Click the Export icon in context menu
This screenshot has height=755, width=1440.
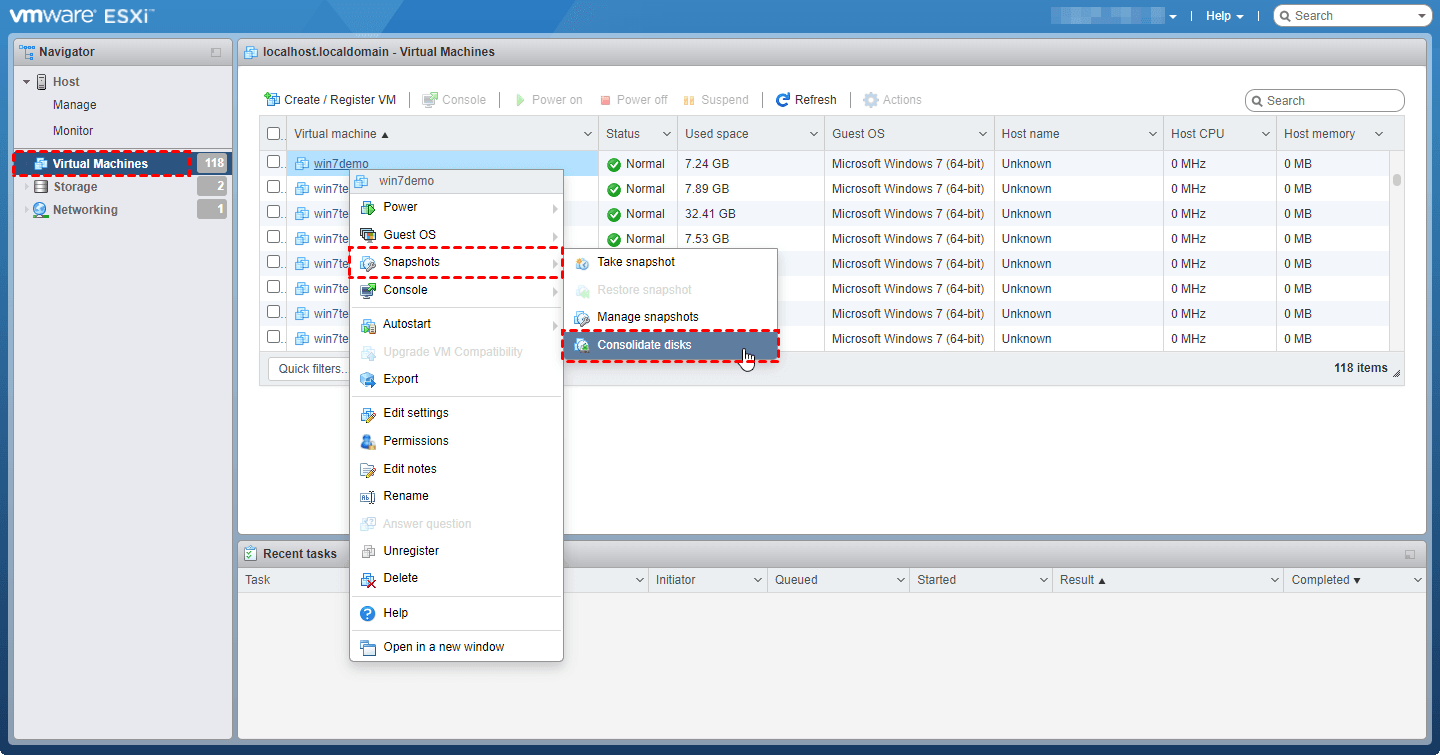pyautogui.click(x=368, y=379)
